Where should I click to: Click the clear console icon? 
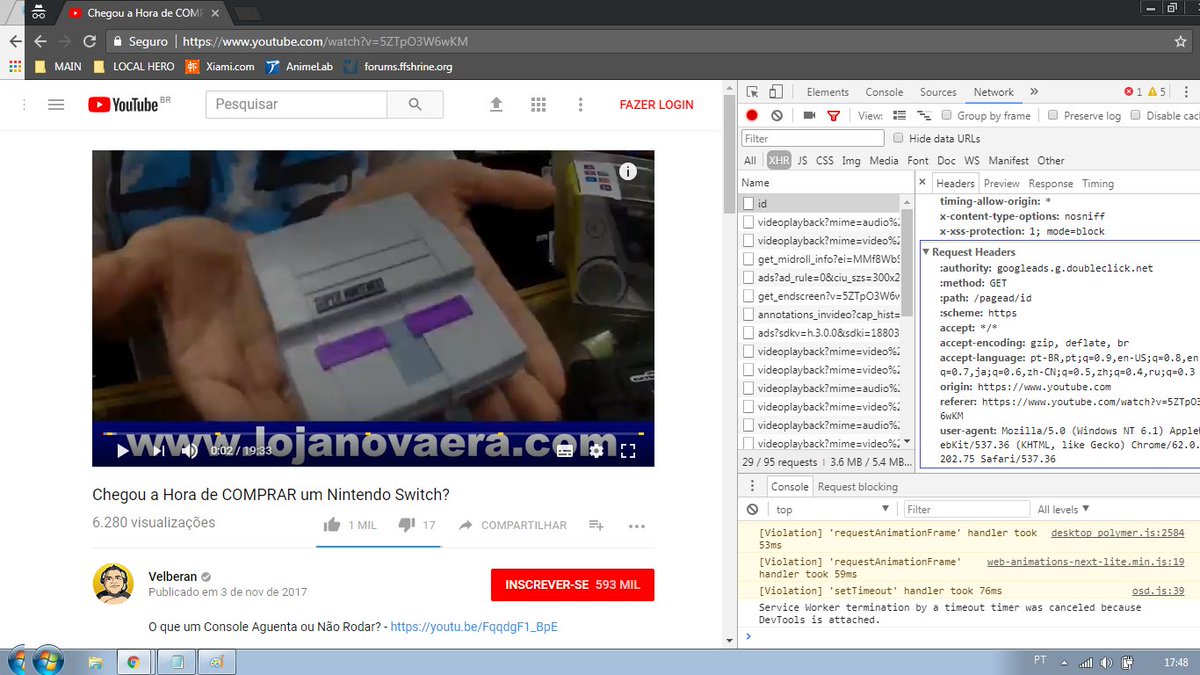752,509
